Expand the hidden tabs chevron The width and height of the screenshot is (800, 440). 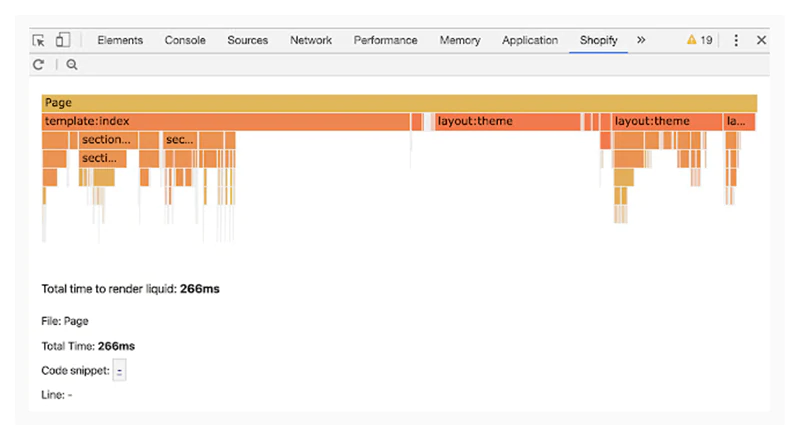[x=641, y=40]
